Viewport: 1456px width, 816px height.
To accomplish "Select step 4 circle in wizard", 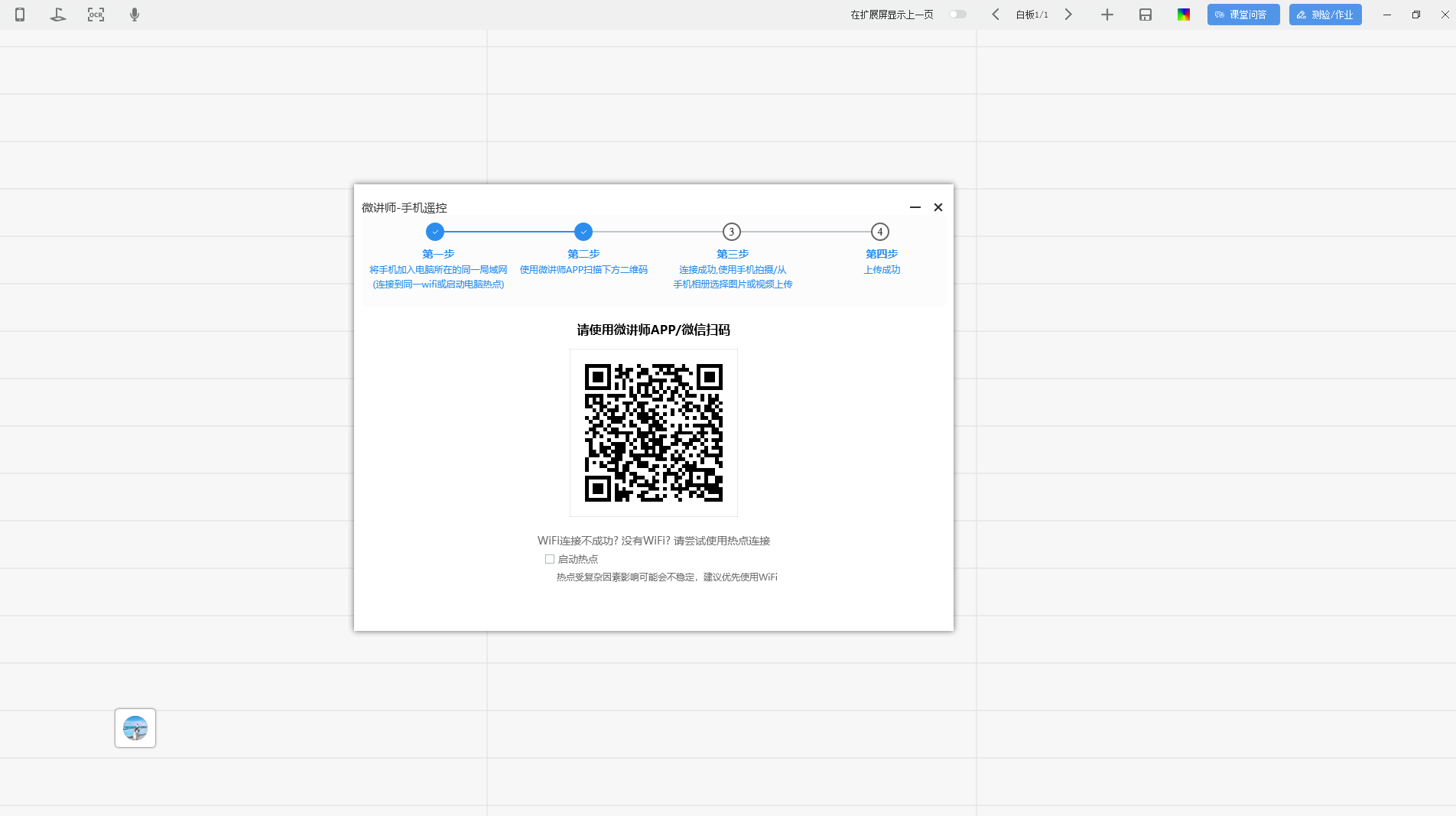I will [879, 232].
